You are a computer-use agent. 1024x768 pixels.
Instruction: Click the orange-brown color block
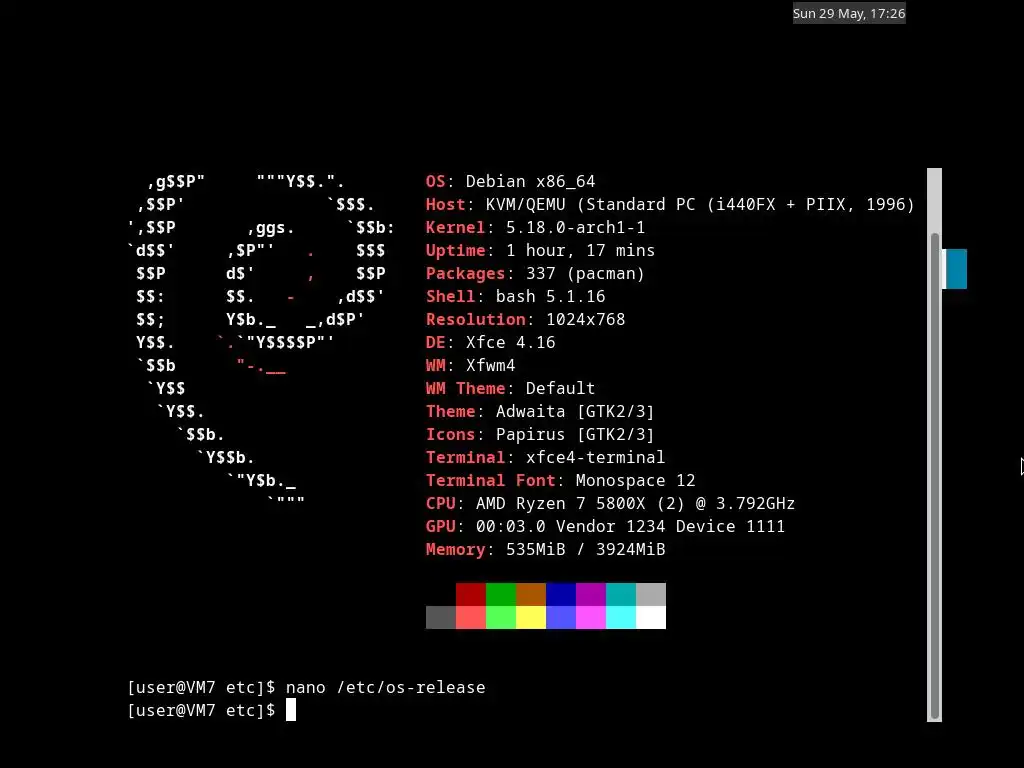point(531,594)
